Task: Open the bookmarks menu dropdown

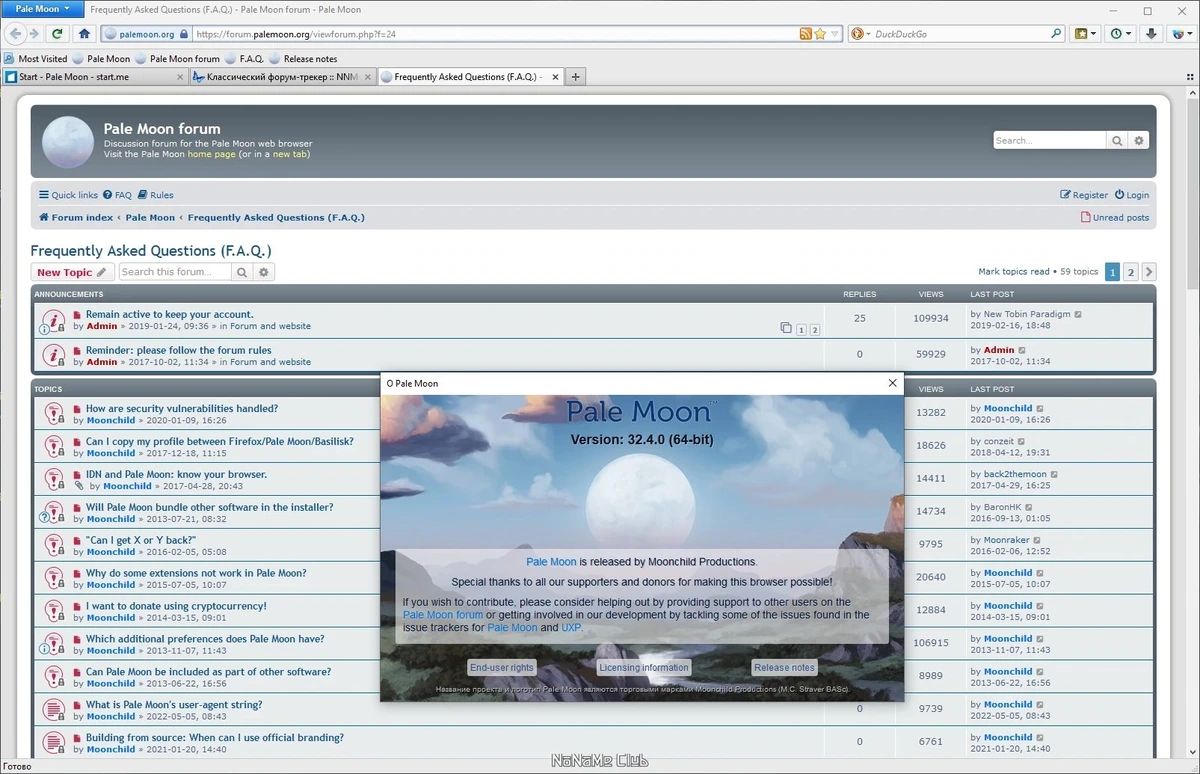Action: [1085, 34]
